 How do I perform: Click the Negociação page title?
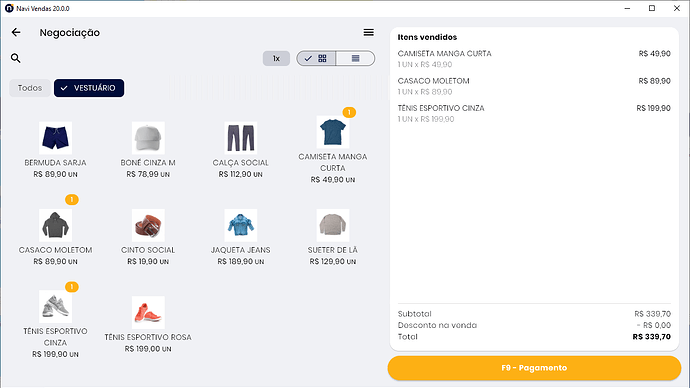click(70, 33)
